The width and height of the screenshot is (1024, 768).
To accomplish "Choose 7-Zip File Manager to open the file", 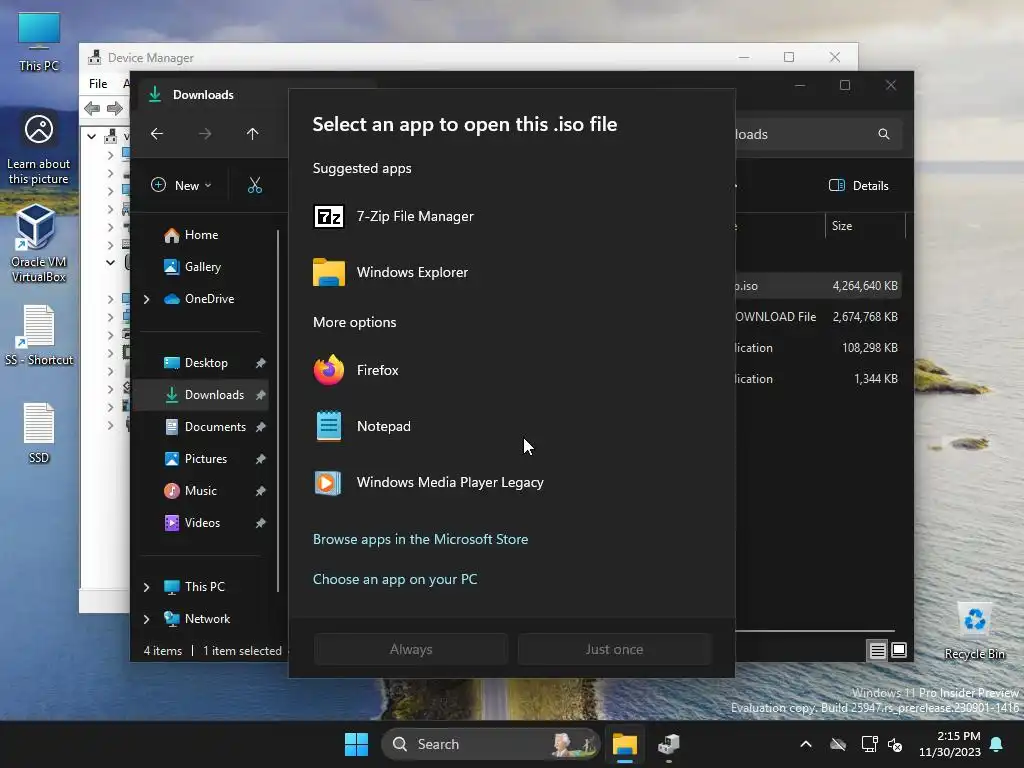I will pos(512,216).
